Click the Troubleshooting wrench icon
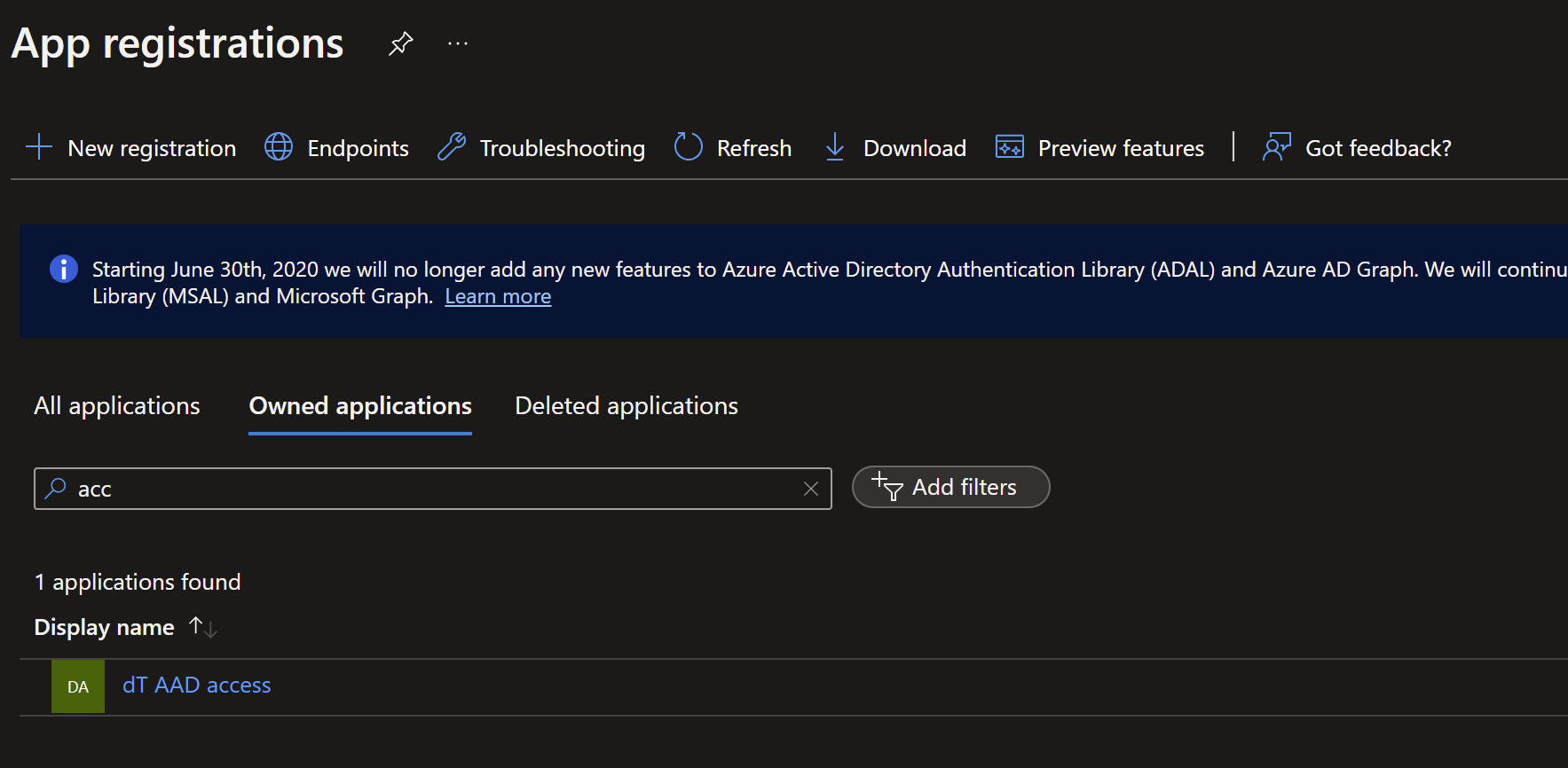Viewport: 1568px width, 768px height. 452,147
